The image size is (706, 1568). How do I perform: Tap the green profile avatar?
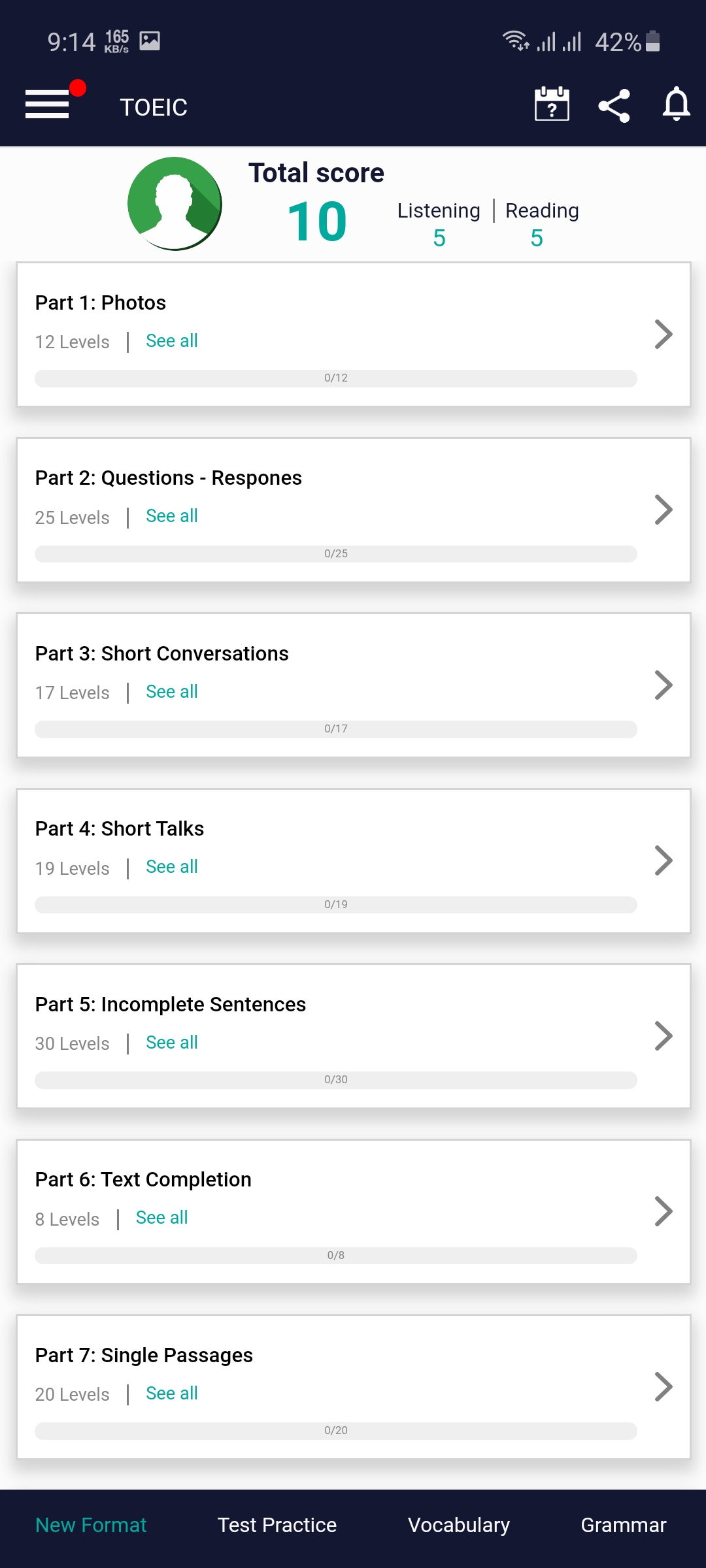[x=175, y=204]
